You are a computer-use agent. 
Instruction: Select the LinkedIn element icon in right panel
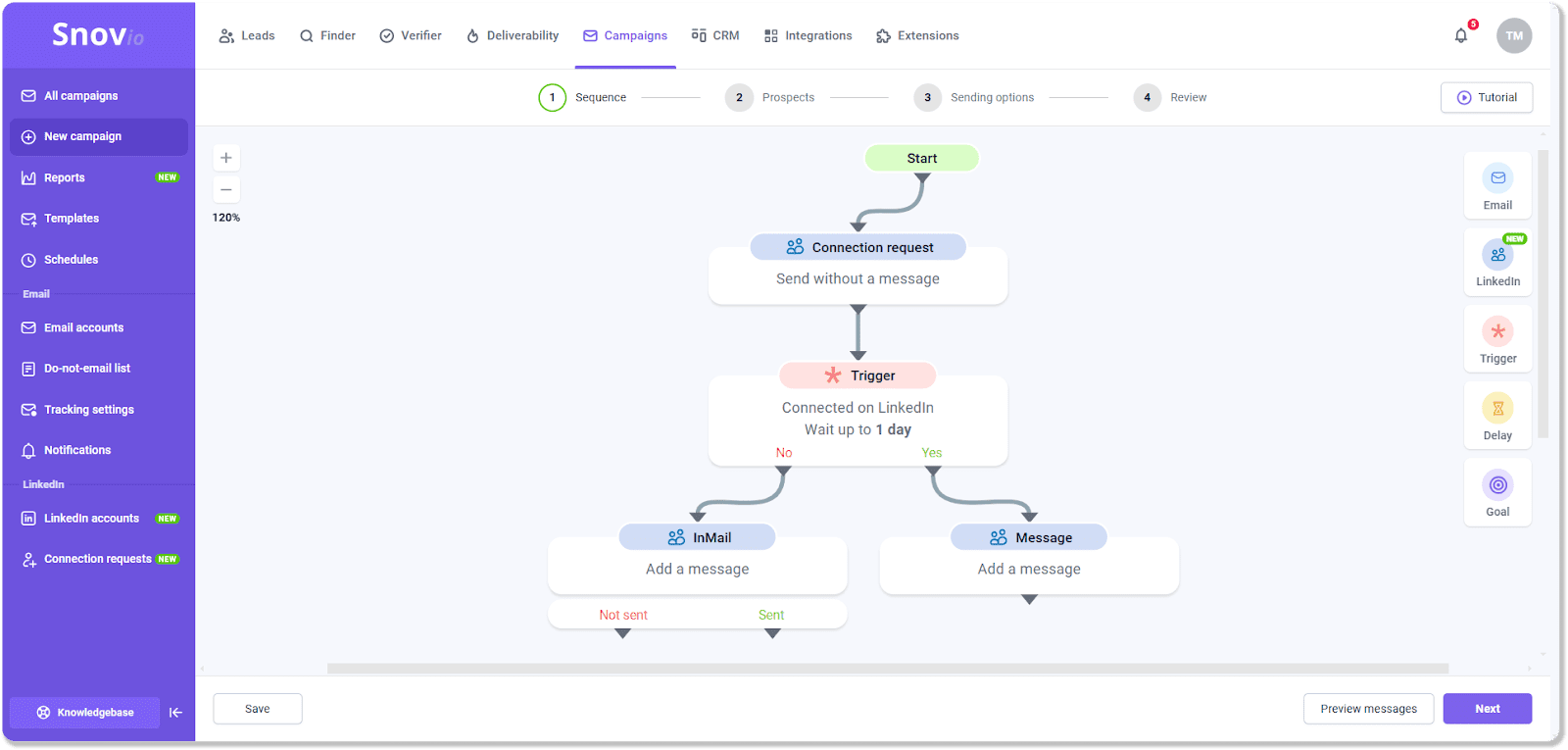(1497, 255)
